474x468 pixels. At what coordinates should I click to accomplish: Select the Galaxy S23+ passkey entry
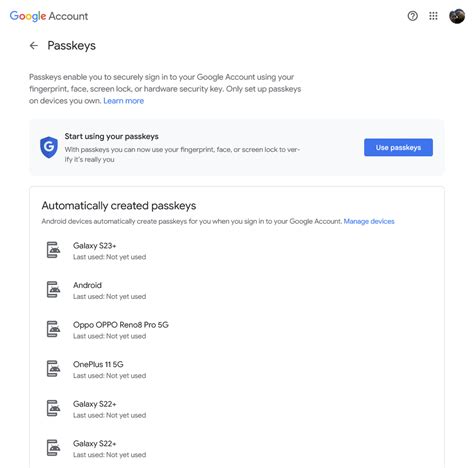coord(237,251)
